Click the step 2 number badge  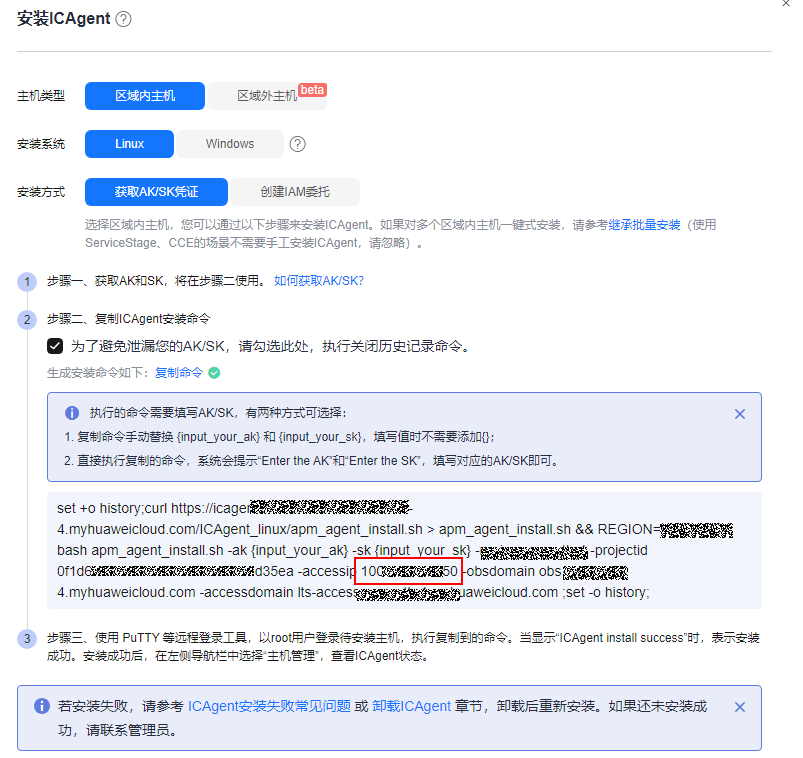(x=27, y=320)
